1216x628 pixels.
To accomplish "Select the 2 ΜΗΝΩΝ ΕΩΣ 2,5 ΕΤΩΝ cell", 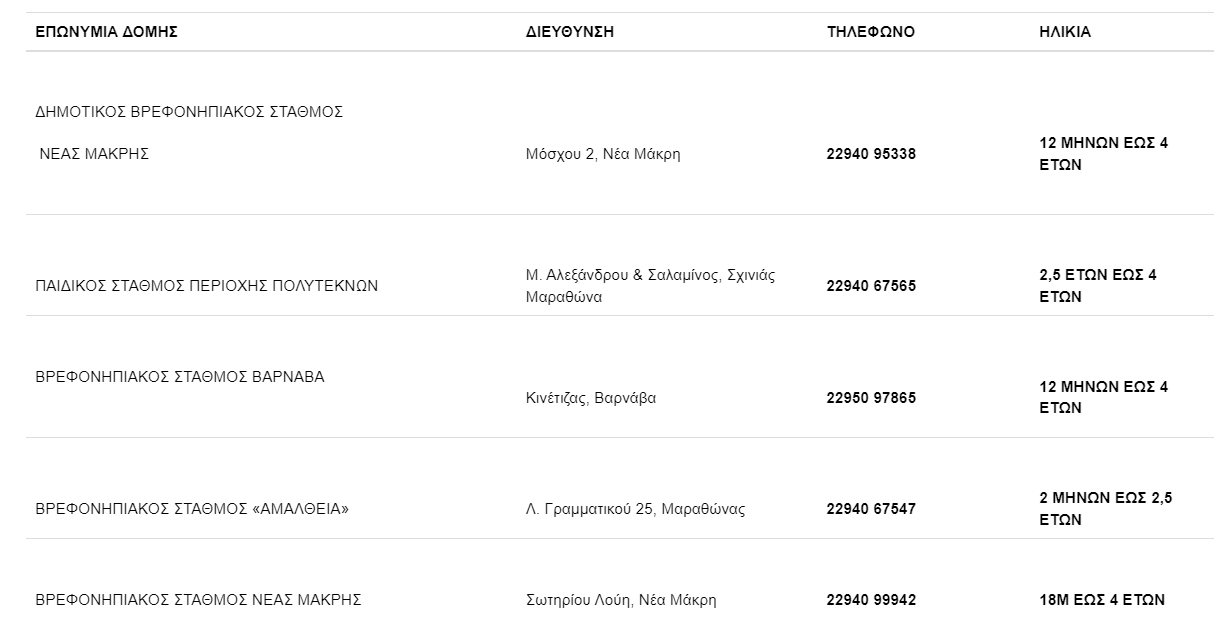I will [x=1105, y=509].
